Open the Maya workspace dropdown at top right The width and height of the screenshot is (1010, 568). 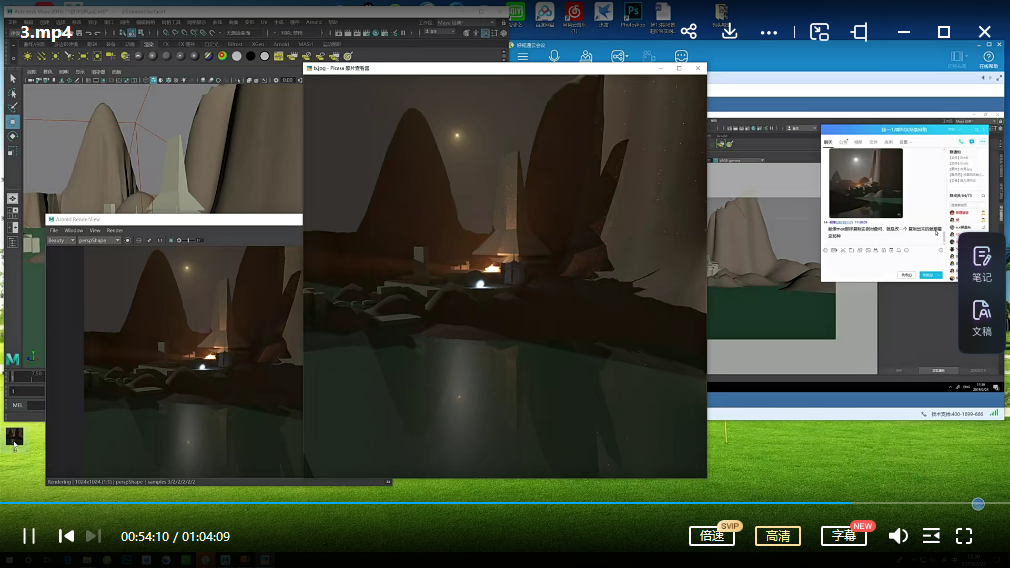[x=465, y=23]
